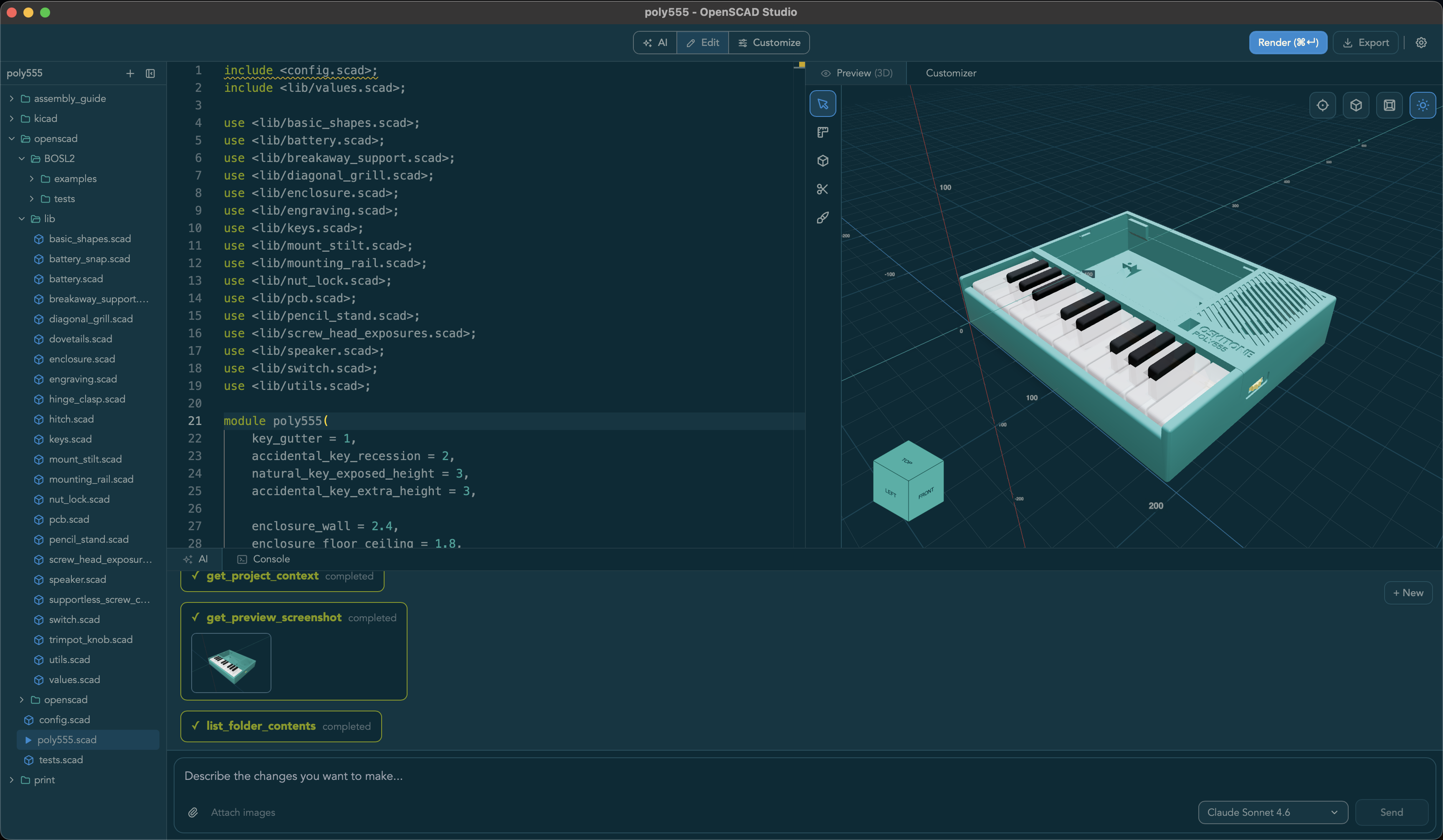
Task: Click the play arrow beside poly555.scad
Action: pos(28,740)
